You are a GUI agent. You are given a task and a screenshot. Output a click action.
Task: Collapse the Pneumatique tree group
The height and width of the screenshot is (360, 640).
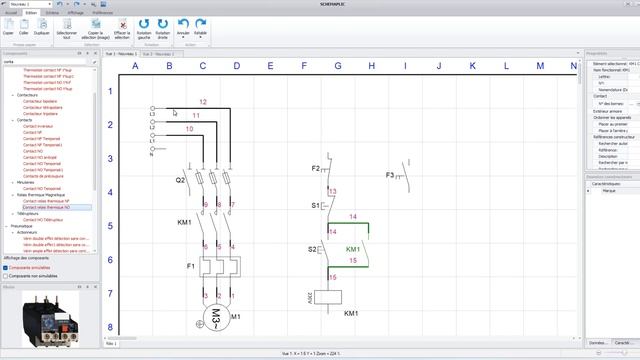coord(7,226)
